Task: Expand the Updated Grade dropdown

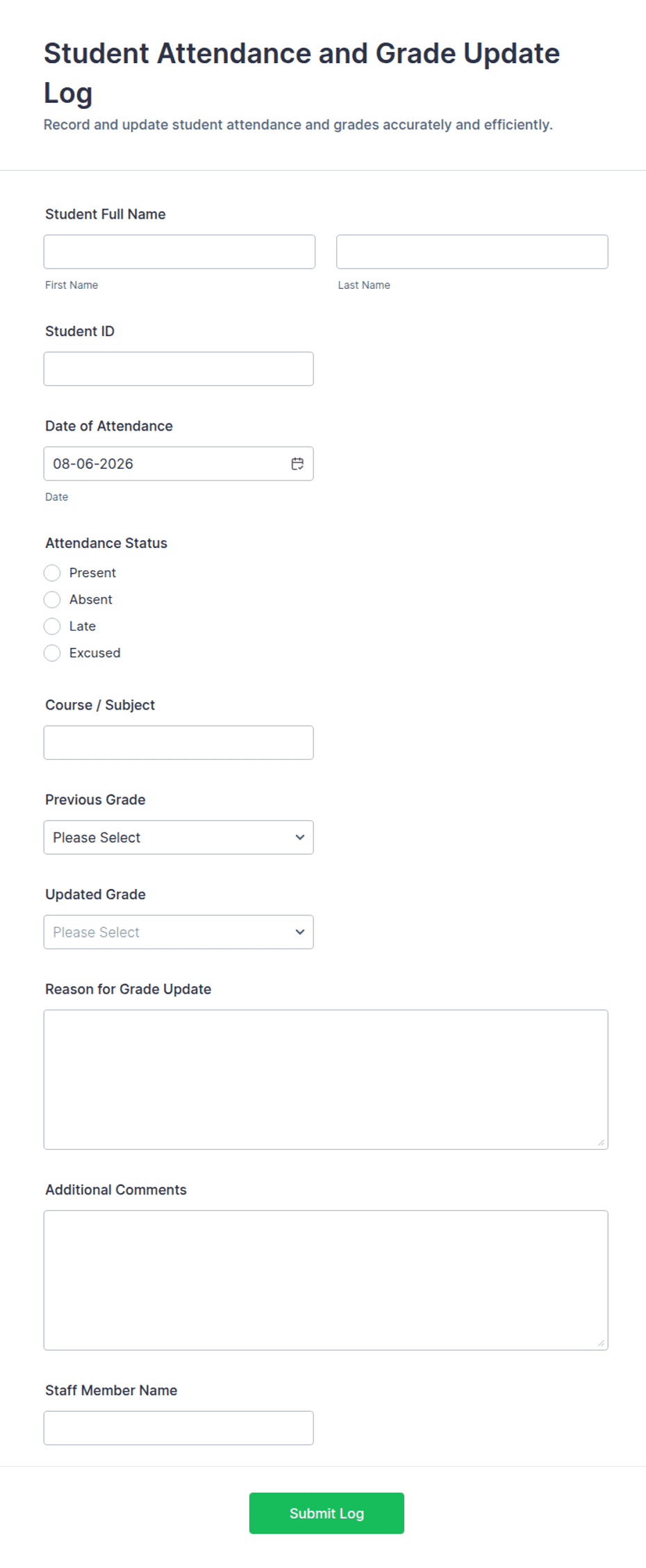Action: tap(179, 932)
